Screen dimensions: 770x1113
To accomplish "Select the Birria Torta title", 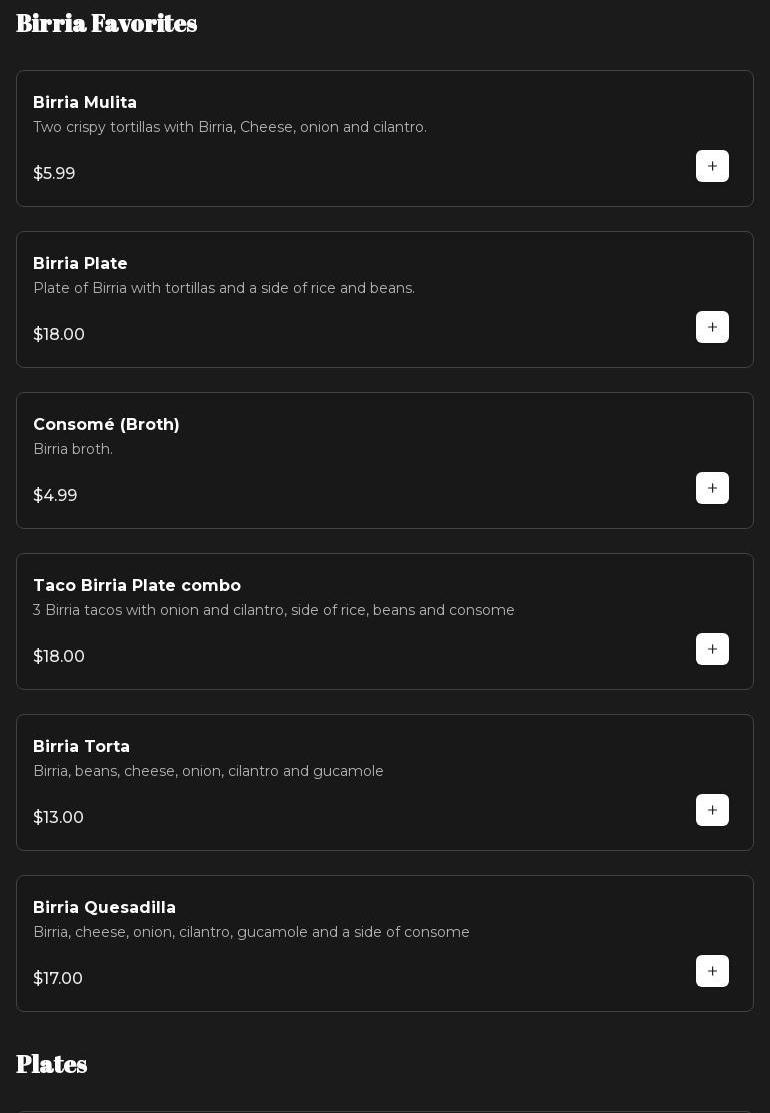I will [x=81, y=747].
